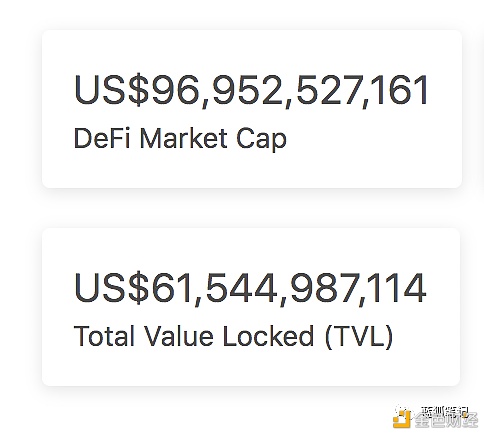Click the word DeFi in the first card

[x=102, y=138]
